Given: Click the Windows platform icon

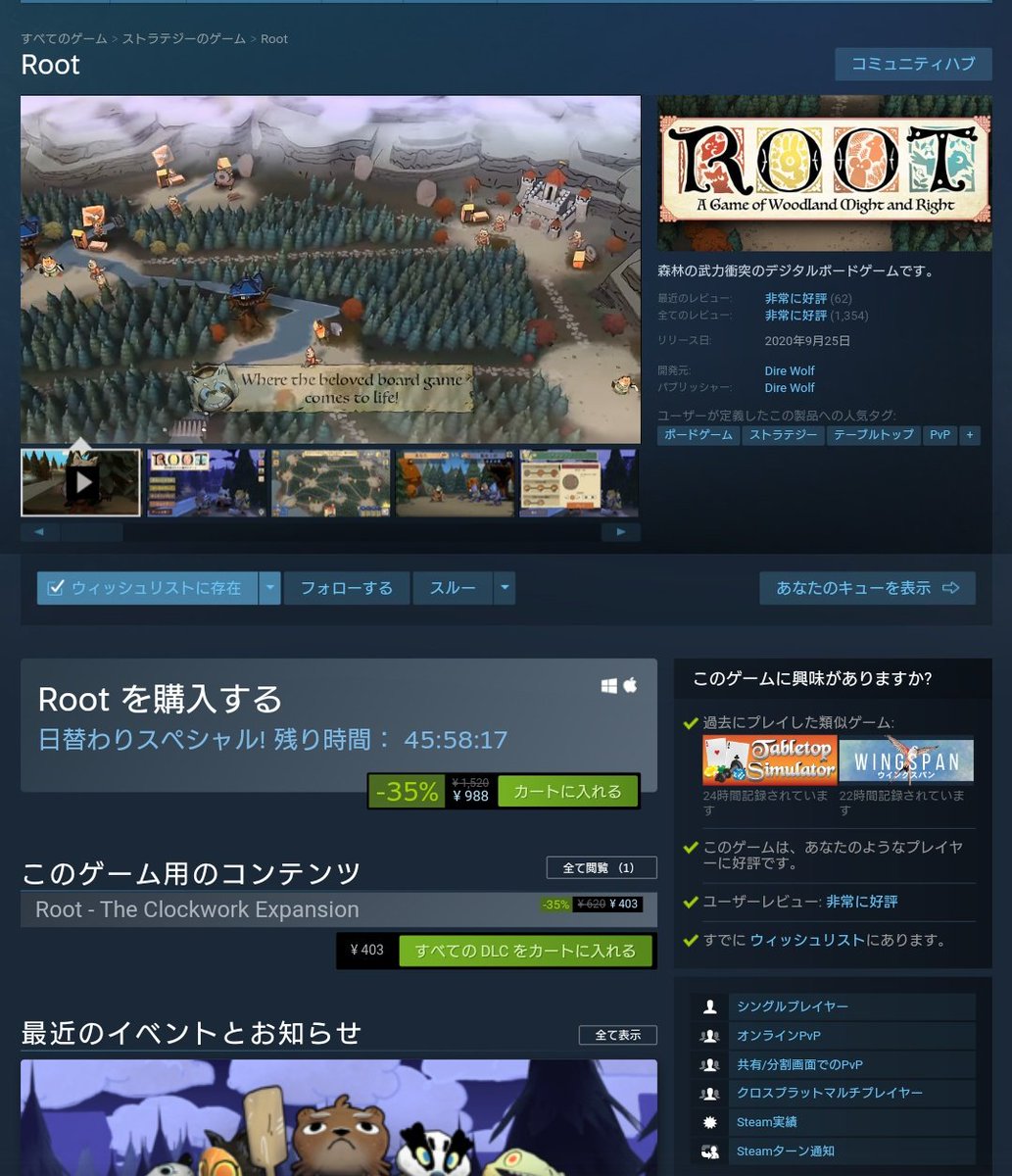Looking at the screenshot, I should click(609, 686).
